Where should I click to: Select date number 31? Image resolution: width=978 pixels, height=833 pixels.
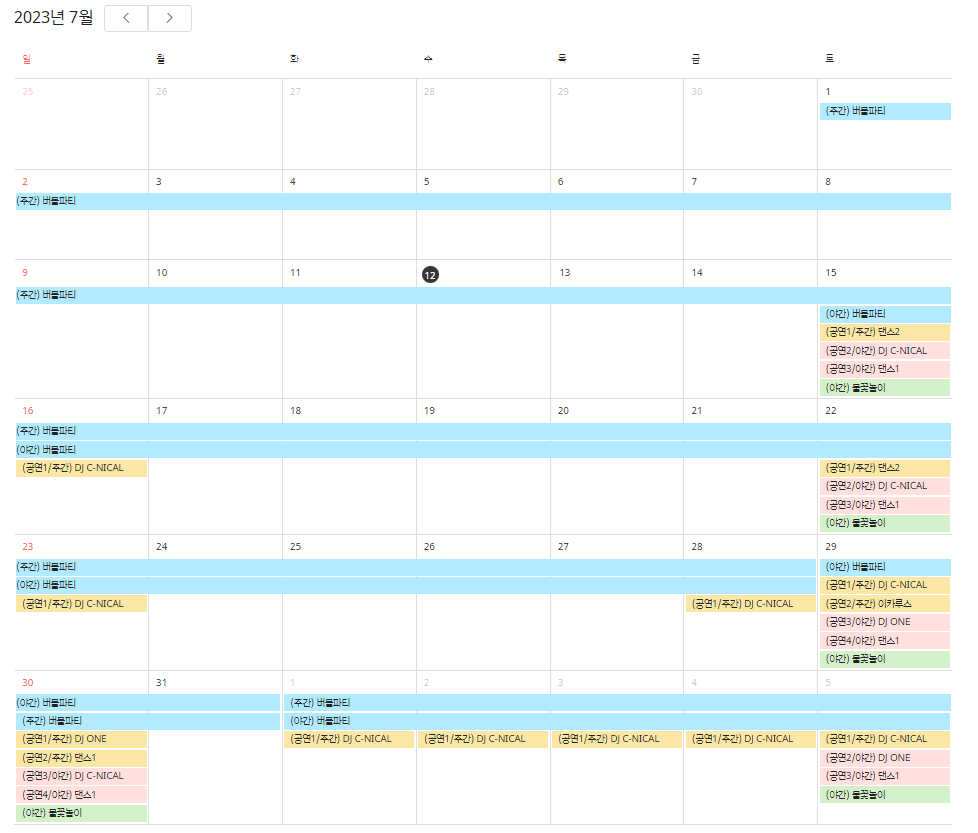162,683
